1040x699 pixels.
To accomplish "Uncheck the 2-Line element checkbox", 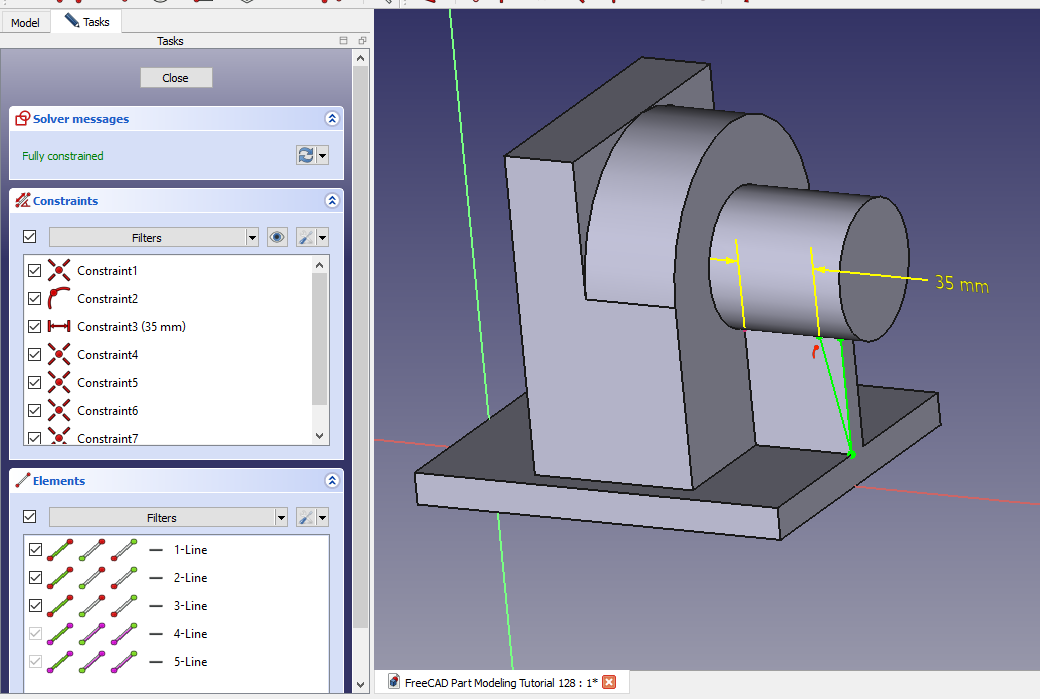I will pyautogui.click(x=36, y=578).
